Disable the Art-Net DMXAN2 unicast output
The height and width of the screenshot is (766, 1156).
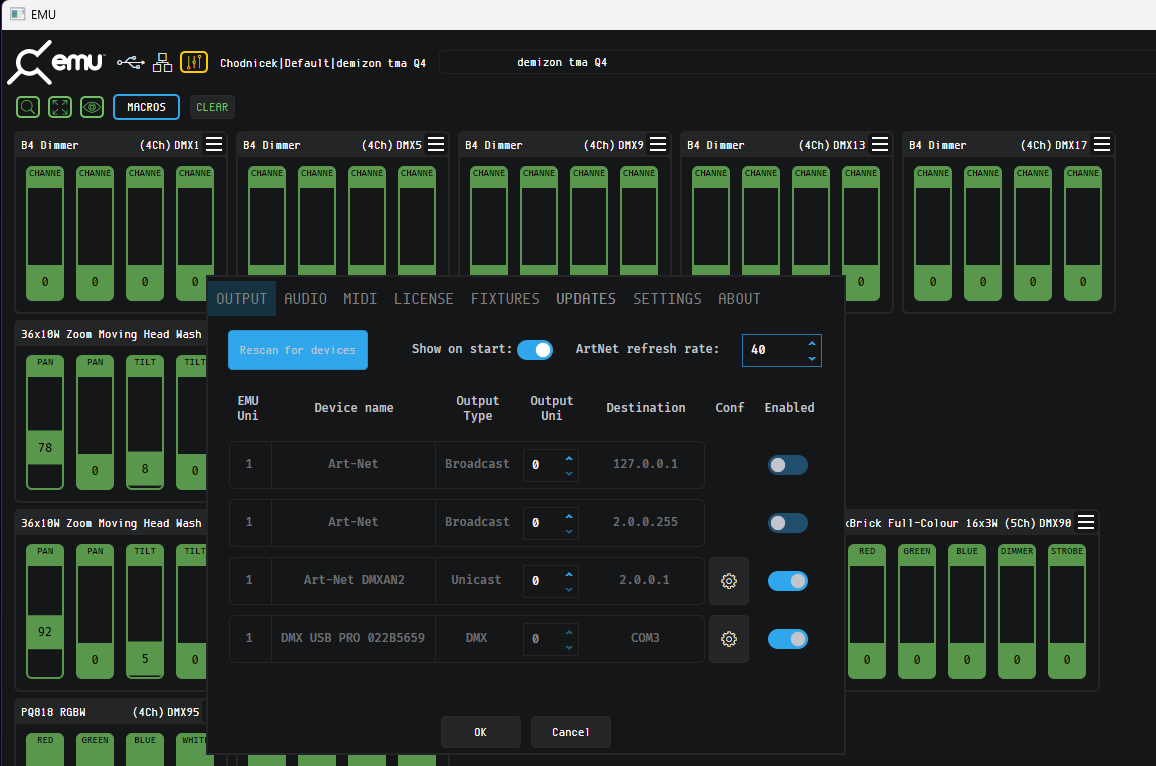[x=787, y=581]
